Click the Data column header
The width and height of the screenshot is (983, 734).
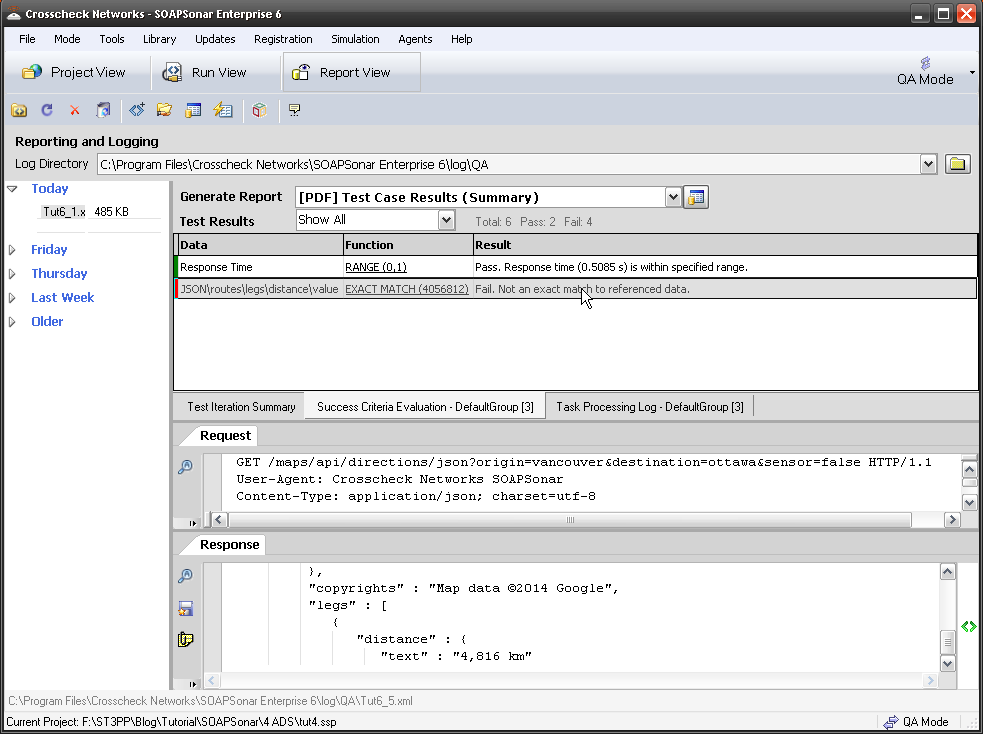(261, 245)
